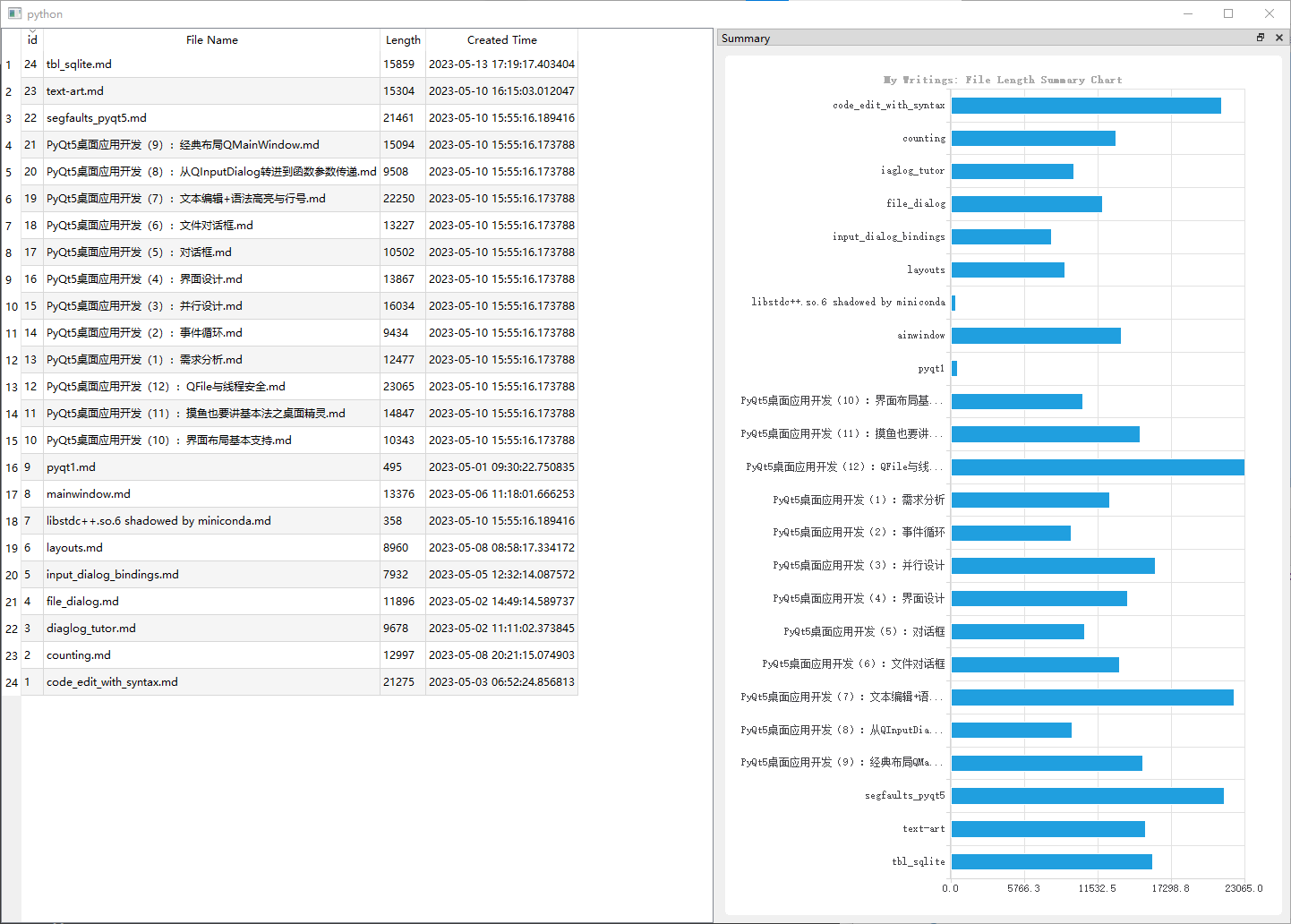Sort table by id column header
Screen dimensions: 1291x924
tap(32, 40)
